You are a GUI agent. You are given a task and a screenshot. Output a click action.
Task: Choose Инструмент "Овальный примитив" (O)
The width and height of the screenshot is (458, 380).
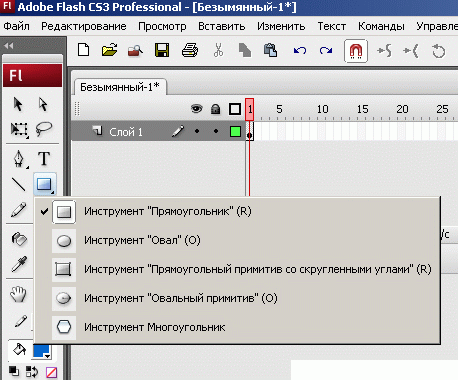coord(237,298)
